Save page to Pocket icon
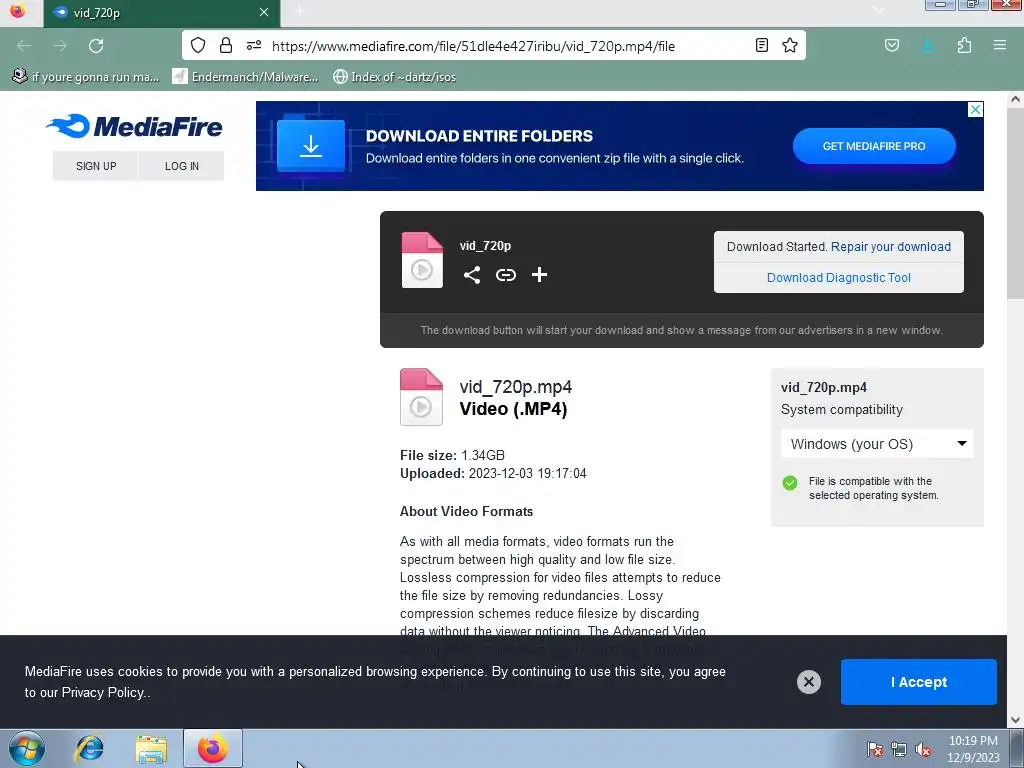1024x768 pixels. [x=892, y=45]
